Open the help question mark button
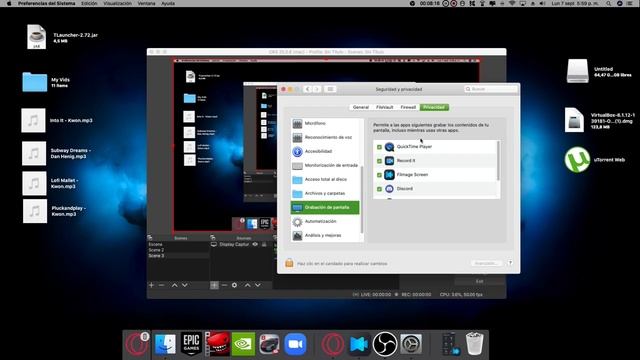The height and width of the screenshot is (360, 640). (x=510, y=263)
